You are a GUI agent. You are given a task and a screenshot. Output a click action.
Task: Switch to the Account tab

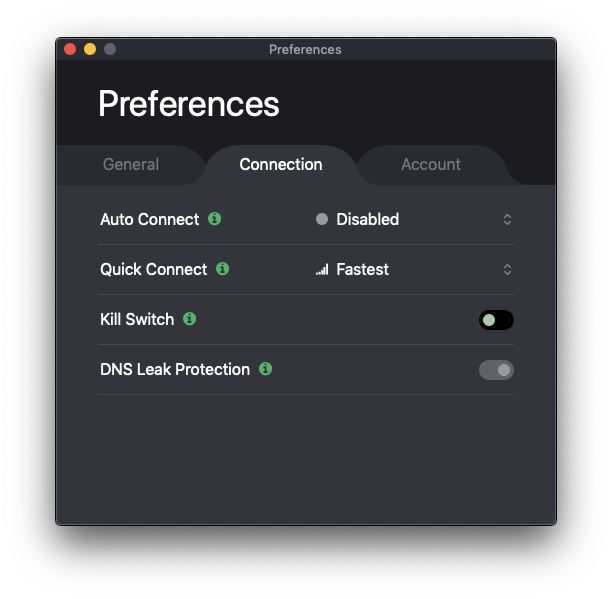[x=431, y=164]
